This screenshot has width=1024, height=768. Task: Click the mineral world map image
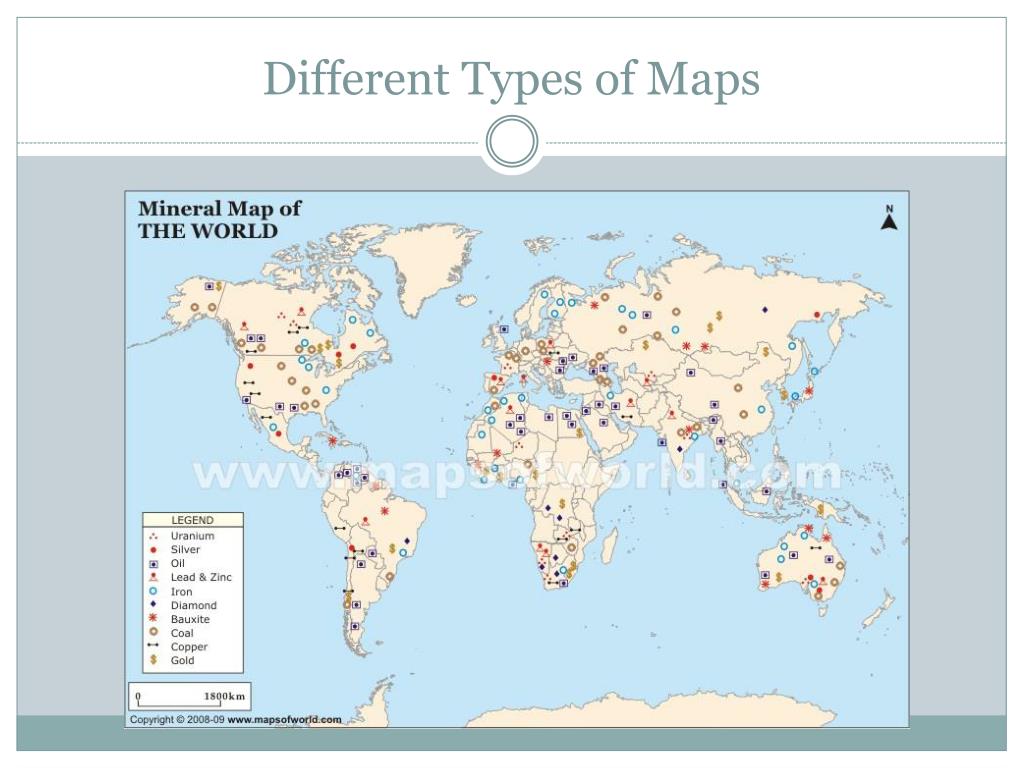pyautogui.click(x=517, y=459)
